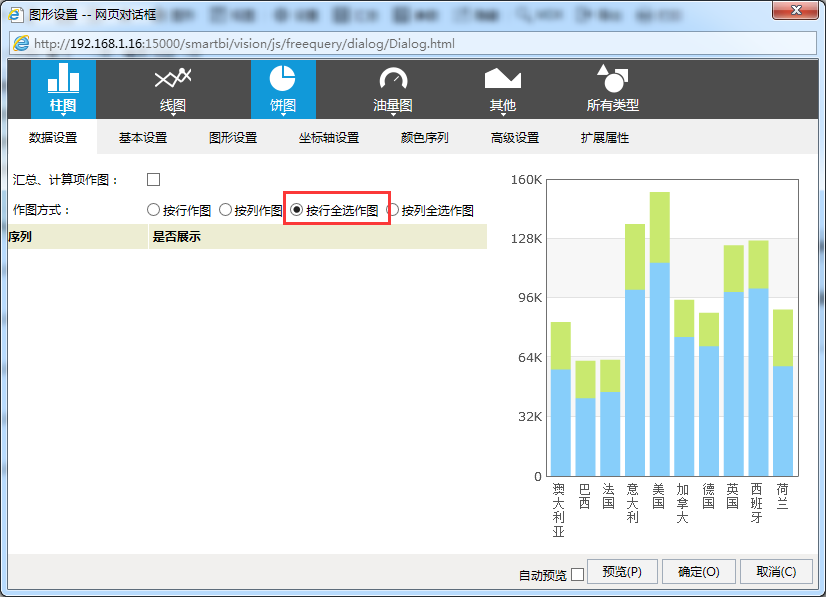Switch to the 扩展属性 tab
This screenshot has width=826, height=597.
(605, 138)
